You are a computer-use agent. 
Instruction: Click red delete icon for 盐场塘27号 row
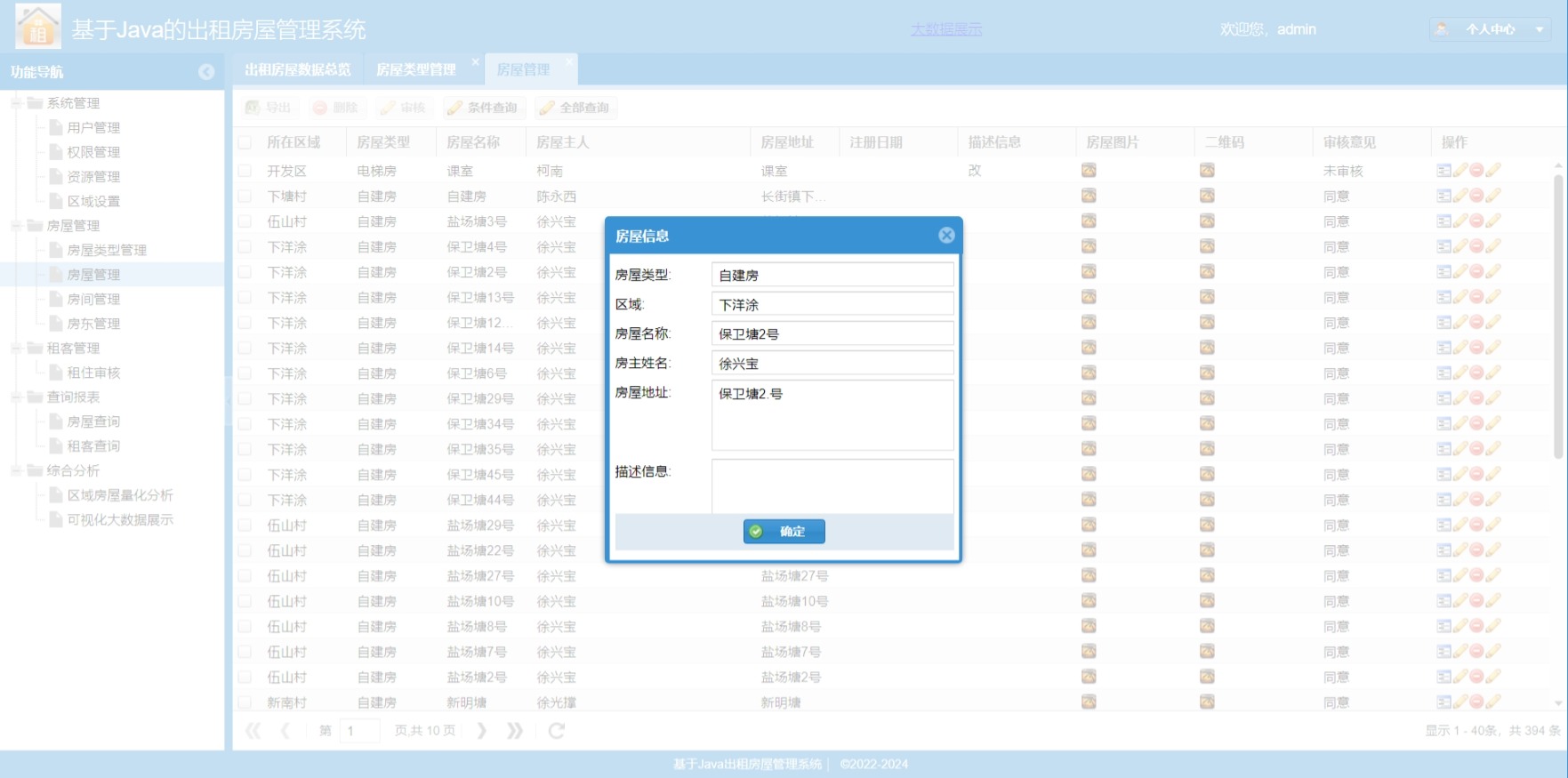pos(1476,576)
